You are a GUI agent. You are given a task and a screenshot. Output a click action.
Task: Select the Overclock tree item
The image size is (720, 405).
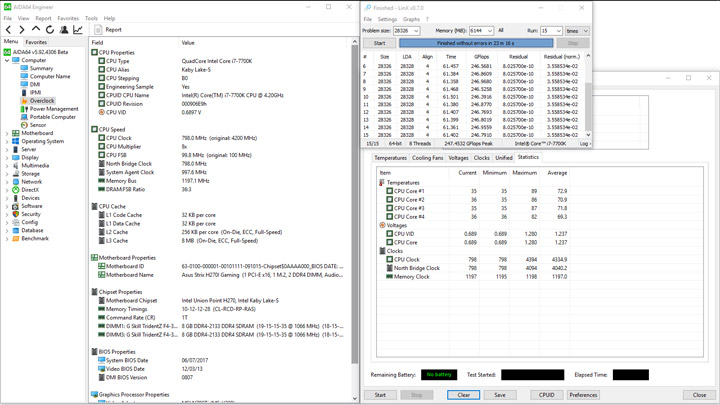pyautogui.click(x=42, y=101)
